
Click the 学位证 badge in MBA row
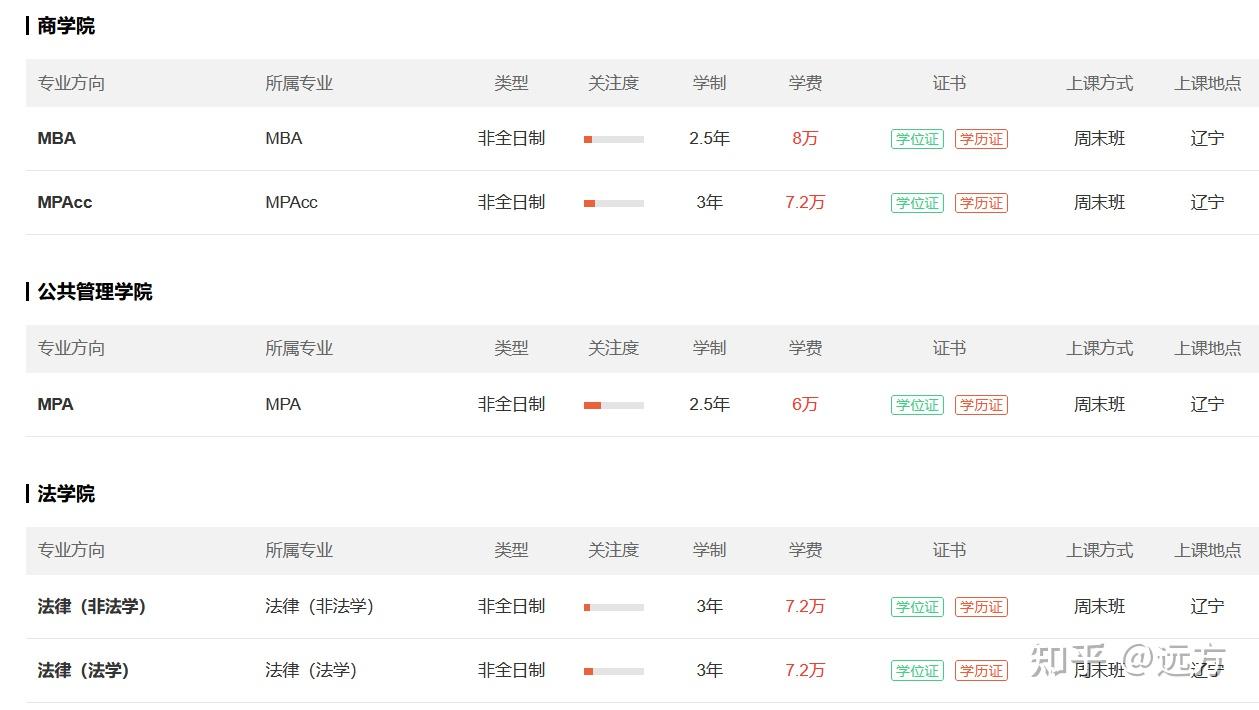[x=917, y=139]
